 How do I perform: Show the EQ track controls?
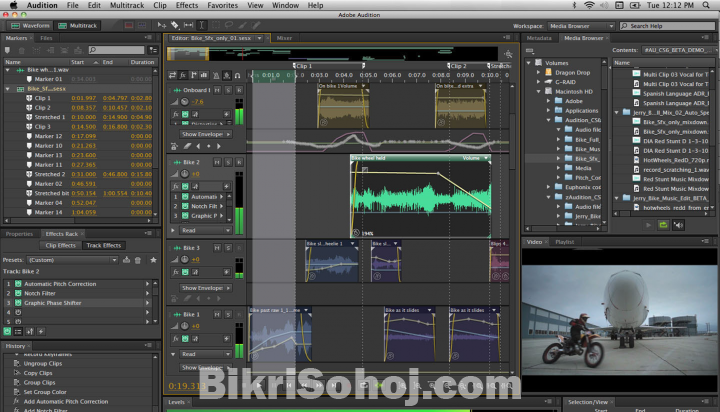pos(204,75)
